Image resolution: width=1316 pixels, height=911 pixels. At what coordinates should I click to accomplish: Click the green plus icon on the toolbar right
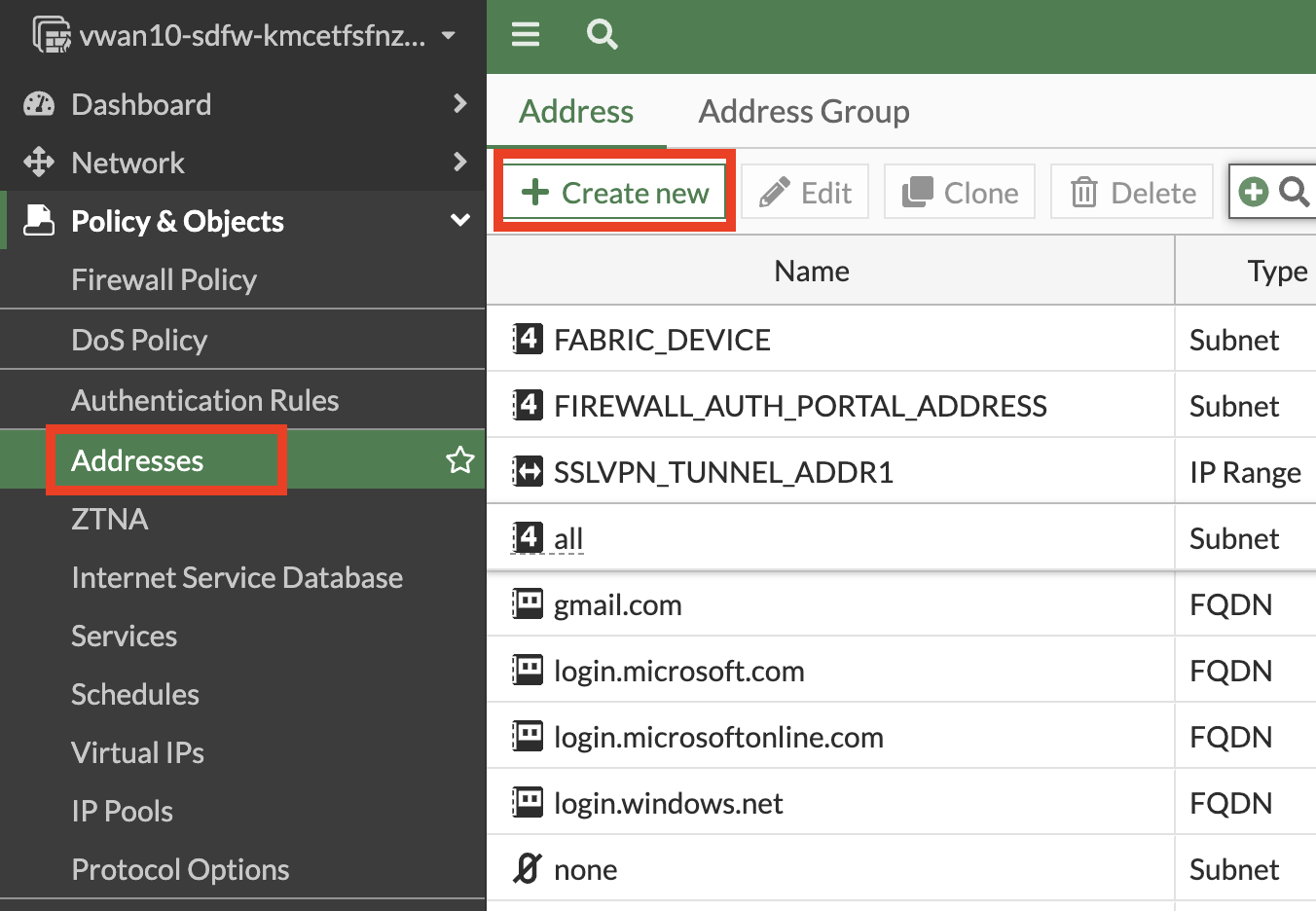click(1253, 191)
